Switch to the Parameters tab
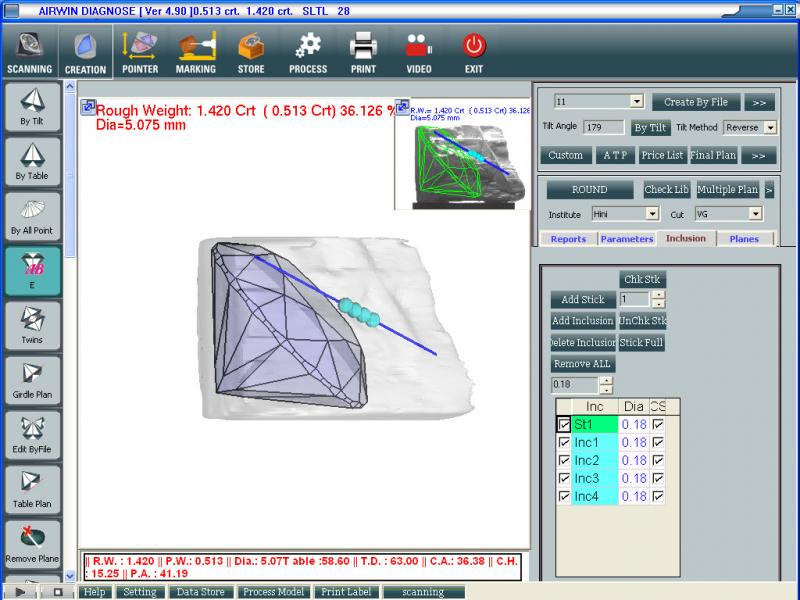 (x=626, y=239)
